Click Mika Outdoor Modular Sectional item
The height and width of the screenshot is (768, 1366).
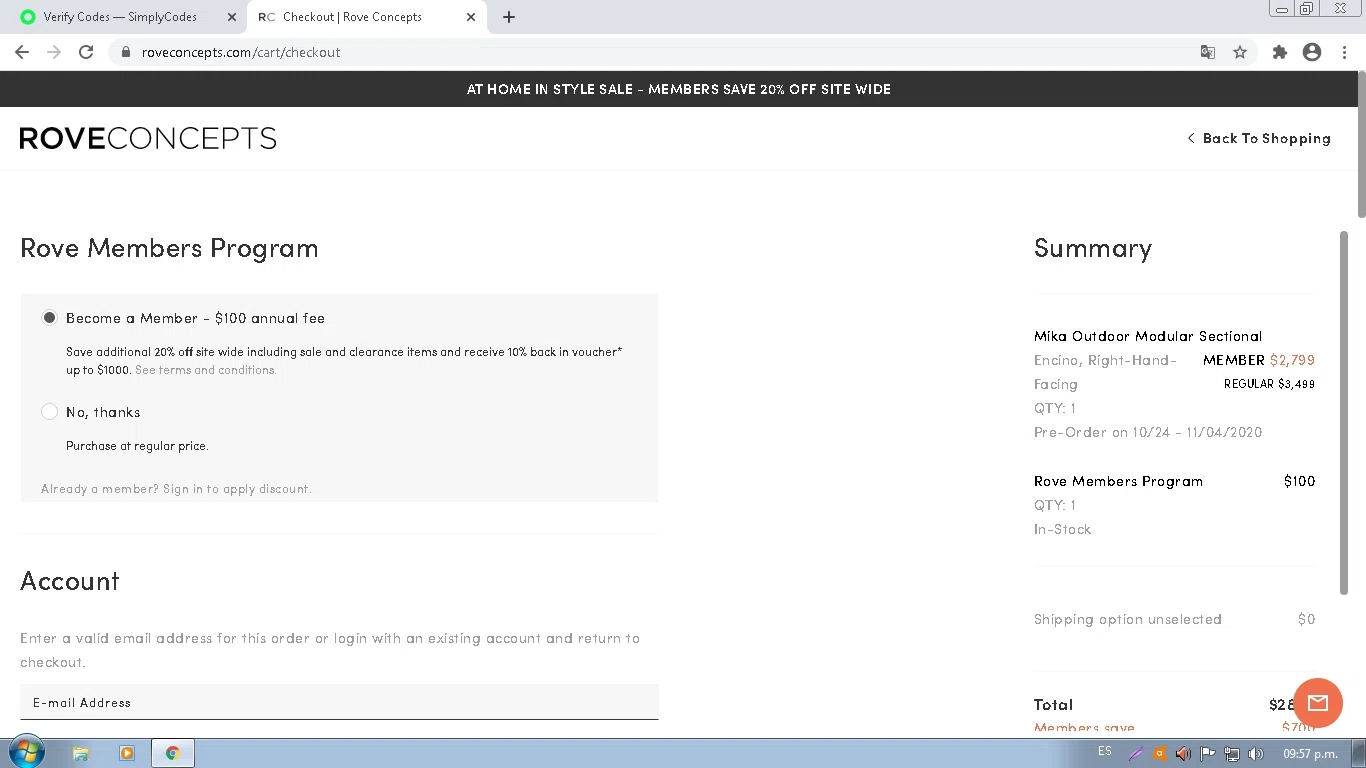(1148, 336)
